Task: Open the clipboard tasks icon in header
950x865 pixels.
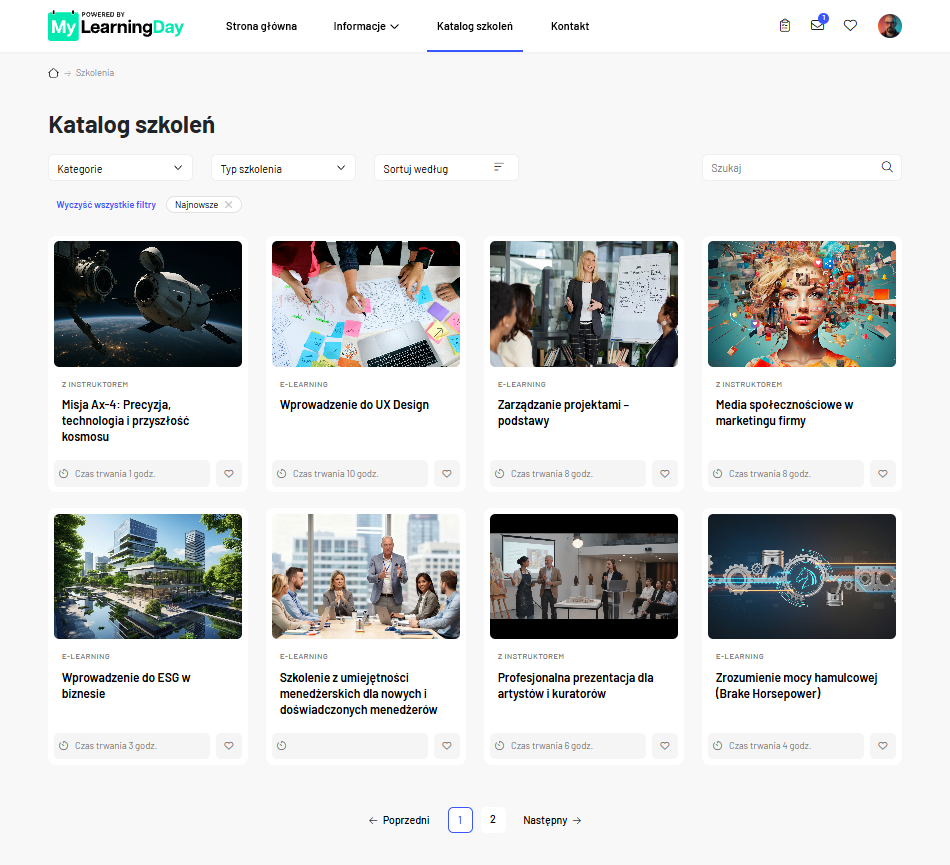Action: coord(785,25)
